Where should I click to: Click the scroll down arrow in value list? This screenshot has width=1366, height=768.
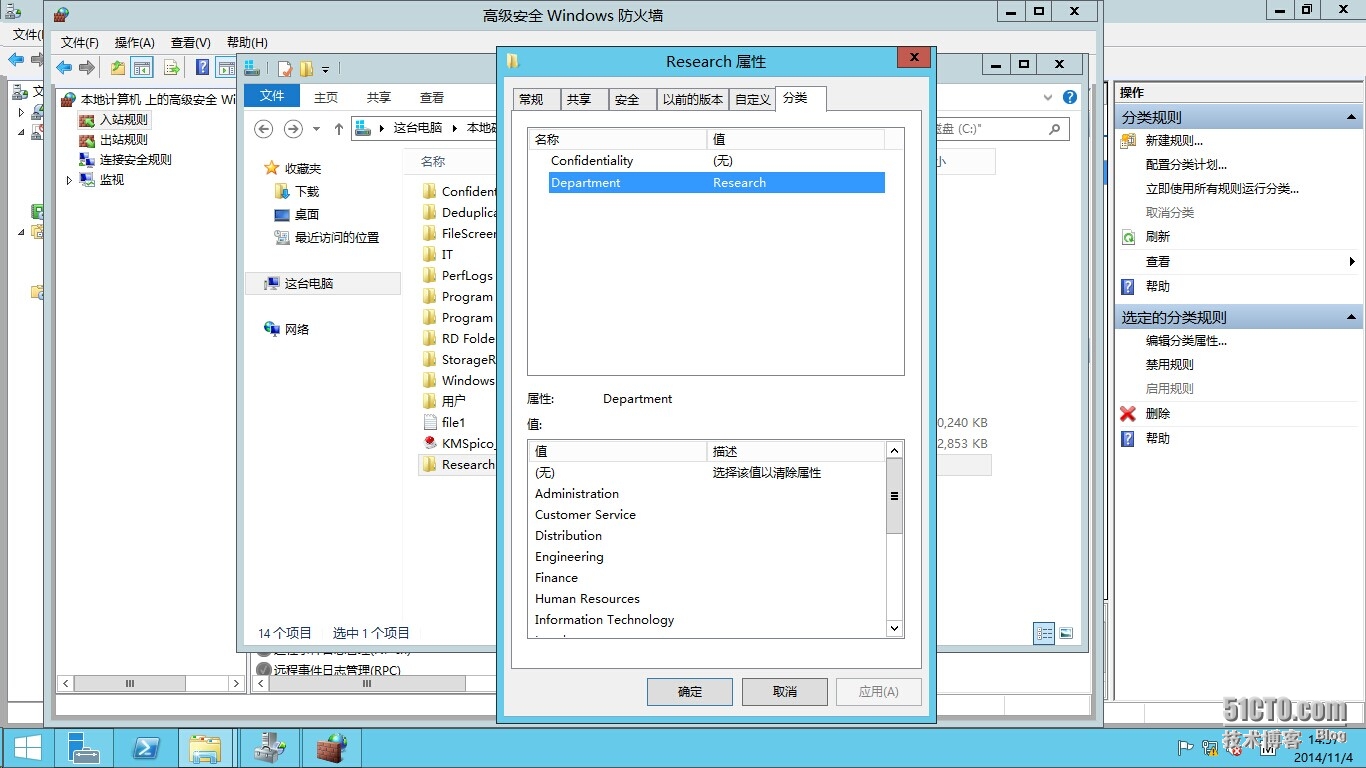(x=894, y=628)
